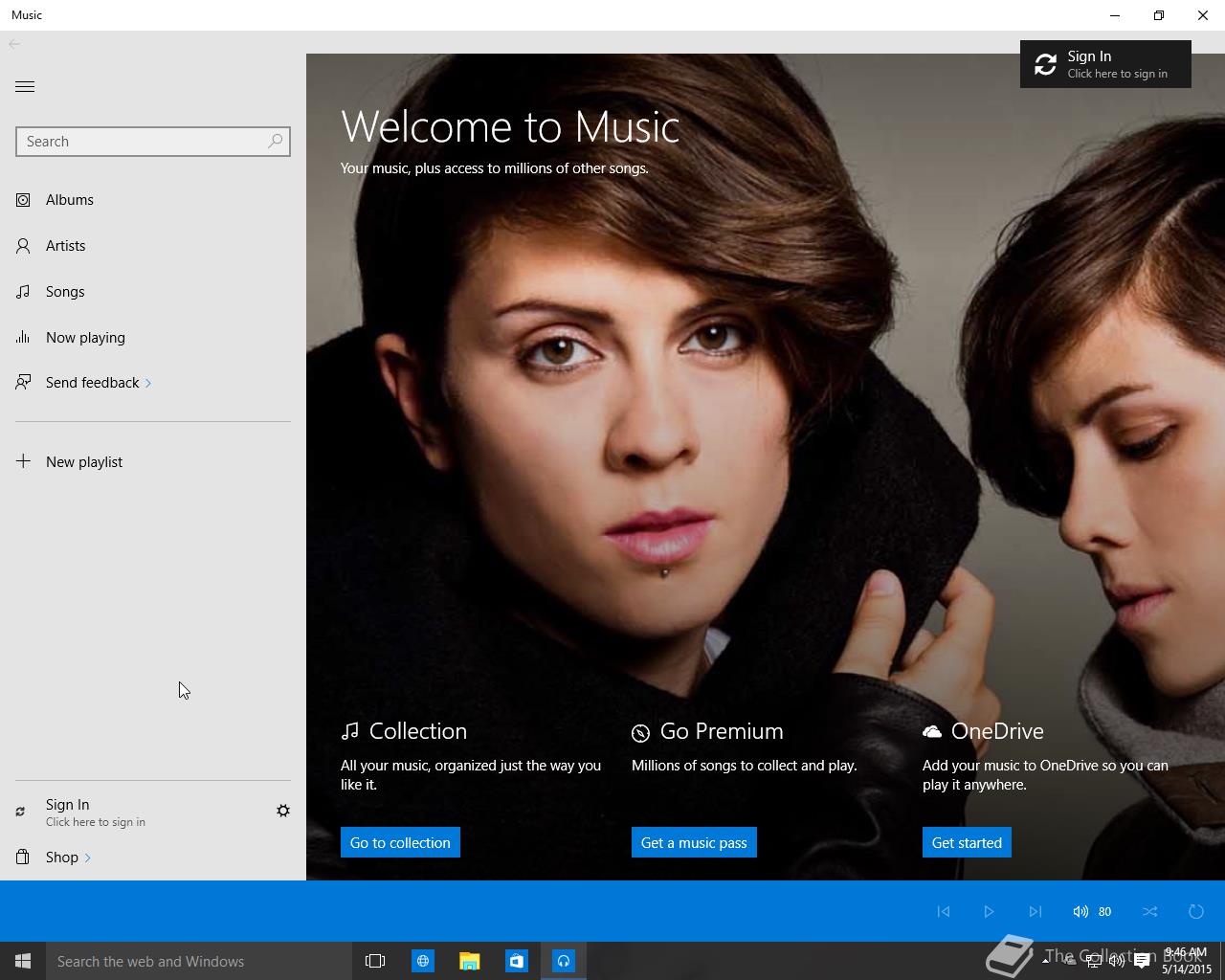Click Get a music pass button

coord(694,842)
